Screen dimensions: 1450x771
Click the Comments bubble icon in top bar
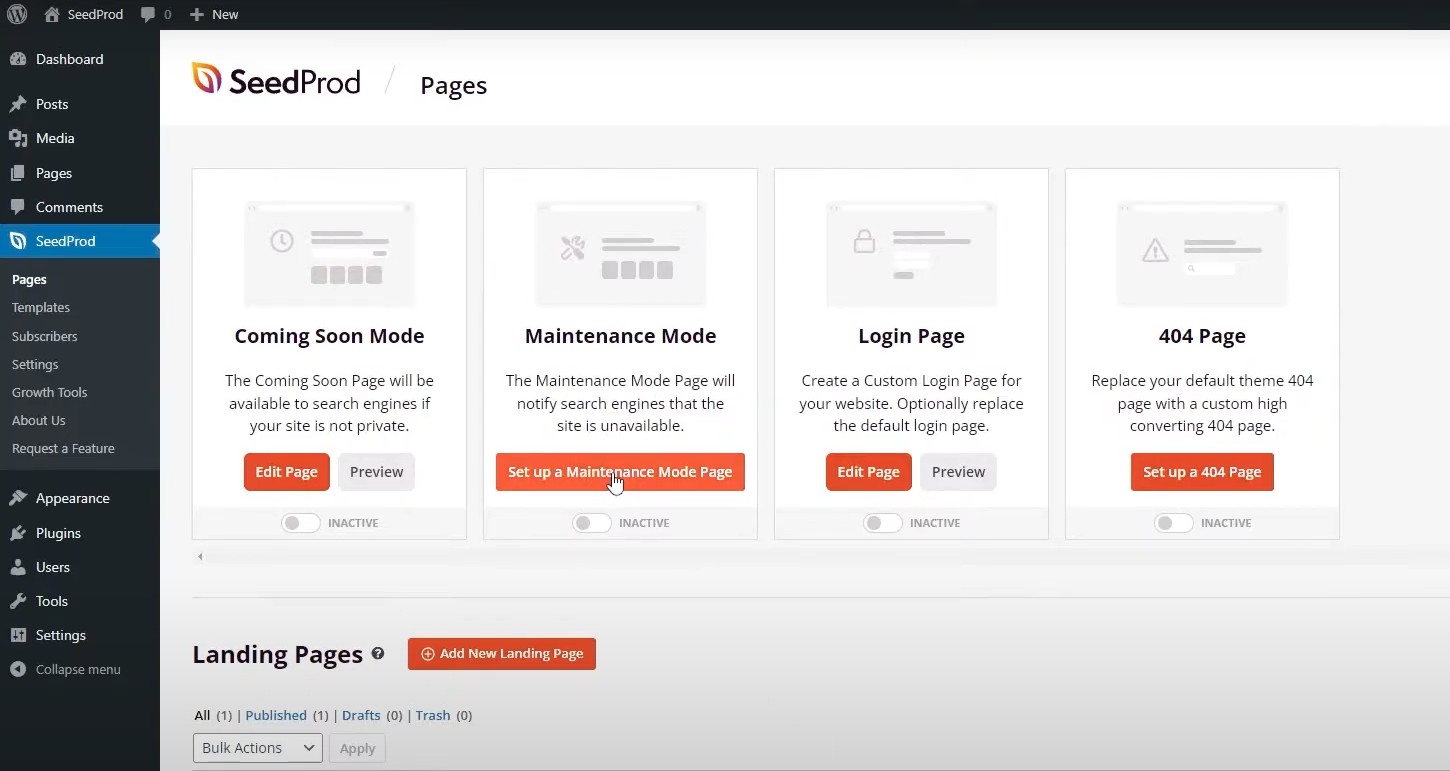click(x=148, y=14)
